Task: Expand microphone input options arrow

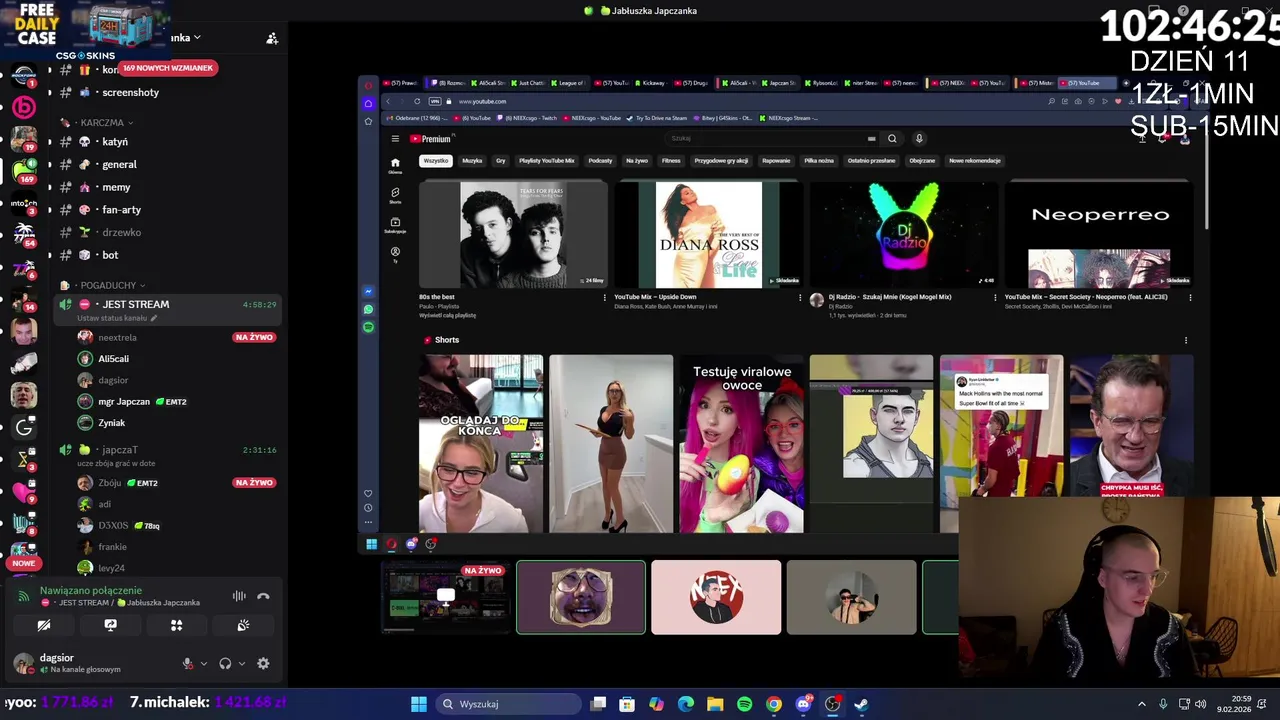Action: point(204,663)
